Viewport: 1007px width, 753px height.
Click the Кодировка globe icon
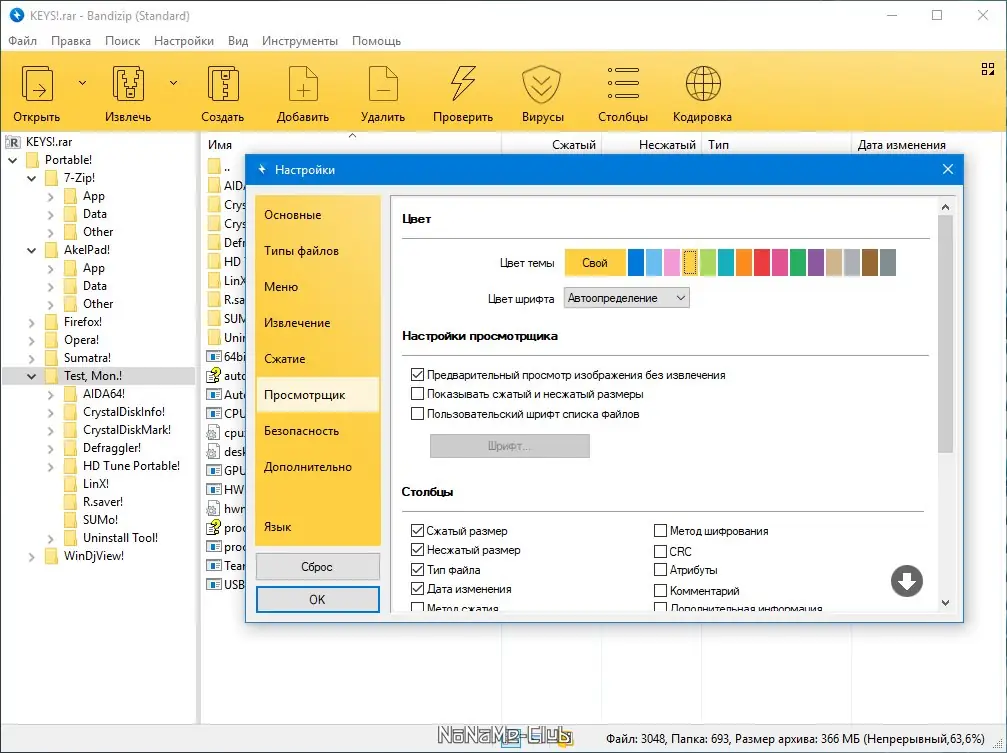tap(703, 84)
